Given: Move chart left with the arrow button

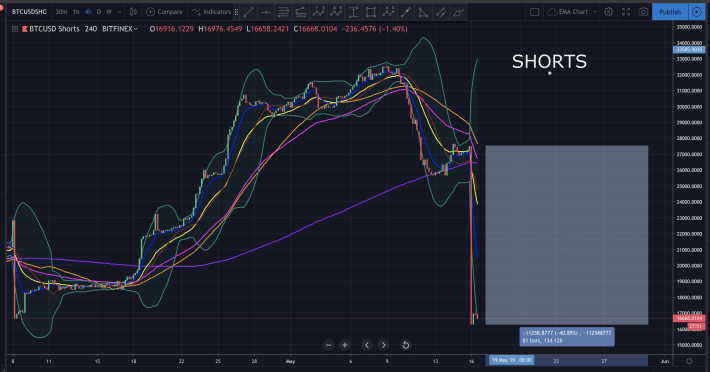Looking at the screenshot, I should click(367, 345).
